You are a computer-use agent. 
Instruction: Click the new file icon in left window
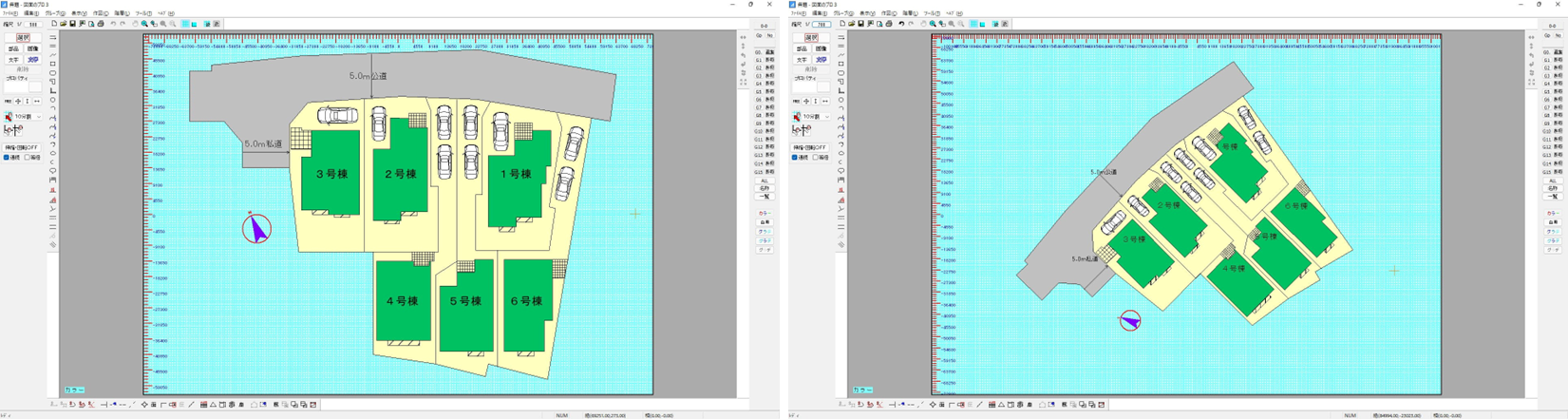(54, 24)
